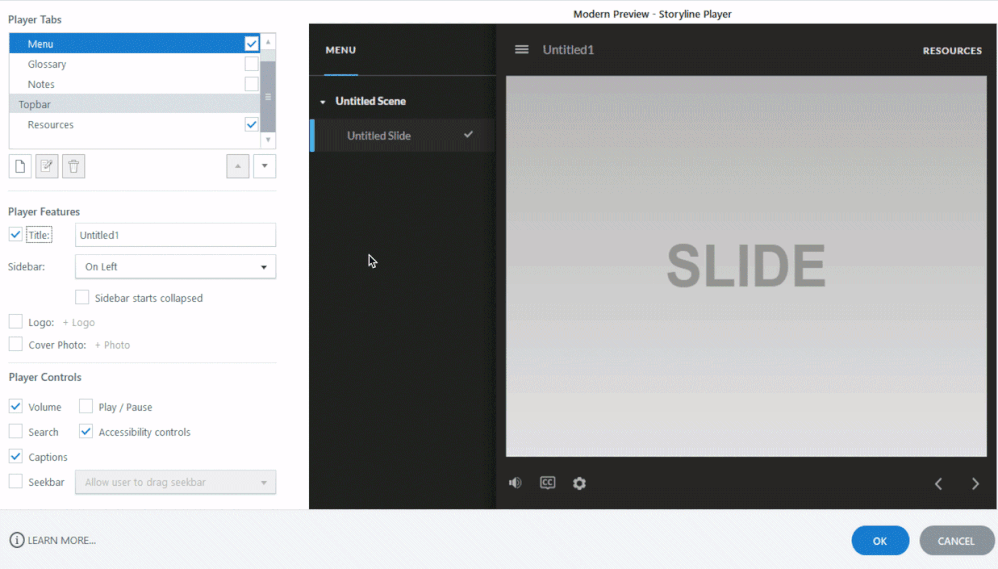Click the player tabs scrollbar thumb

coord(268,96)
